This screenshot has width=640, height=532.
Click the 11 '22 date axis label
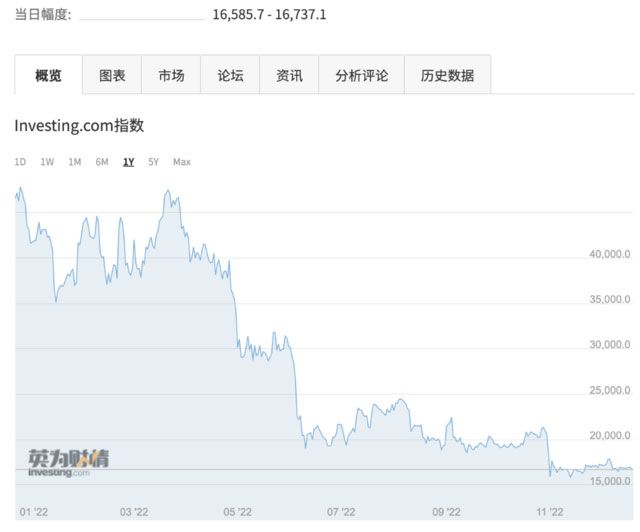pyautogui.click(x=549, y=512)
